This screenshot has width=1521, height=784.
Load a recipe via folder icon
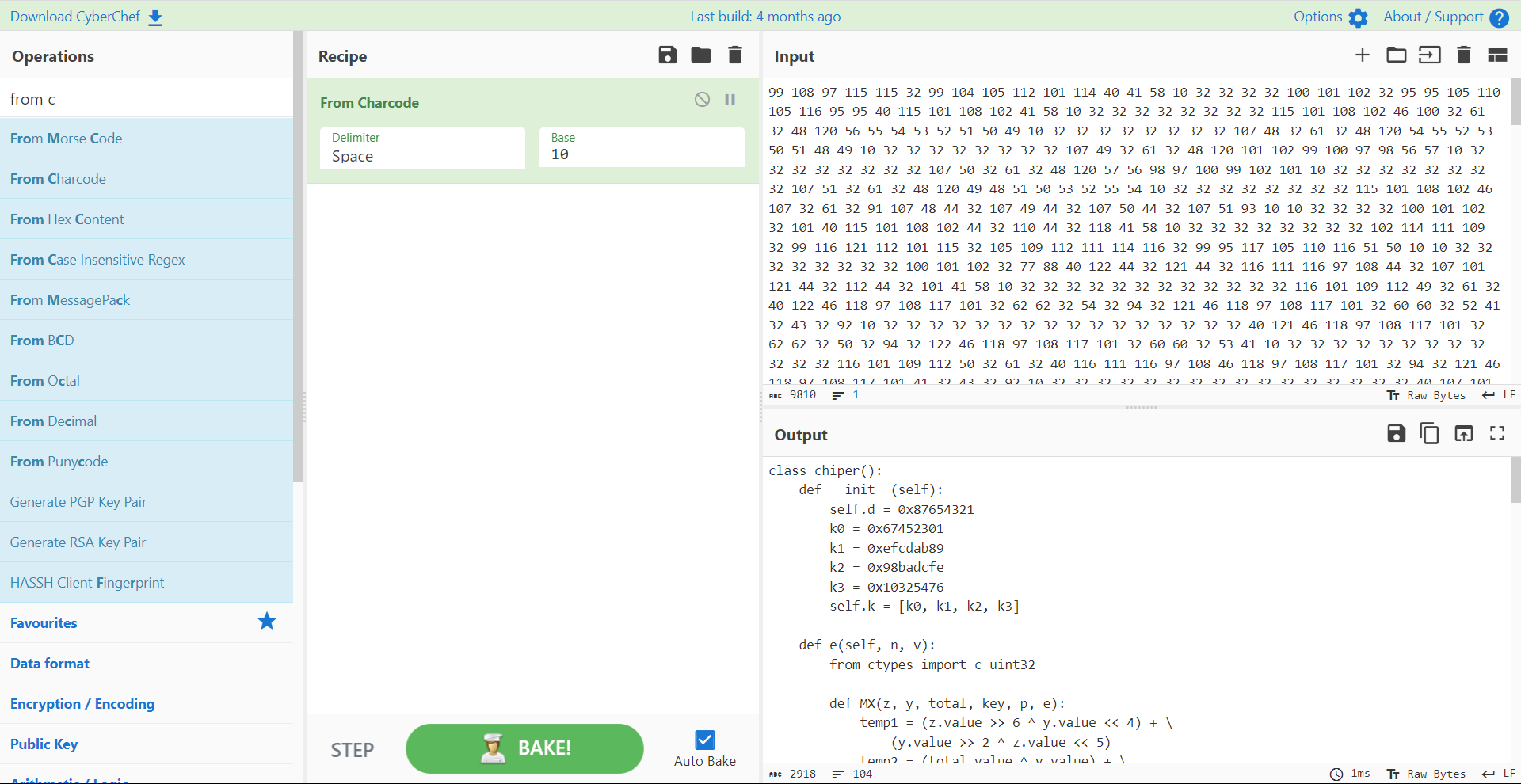tap(700, 55)
